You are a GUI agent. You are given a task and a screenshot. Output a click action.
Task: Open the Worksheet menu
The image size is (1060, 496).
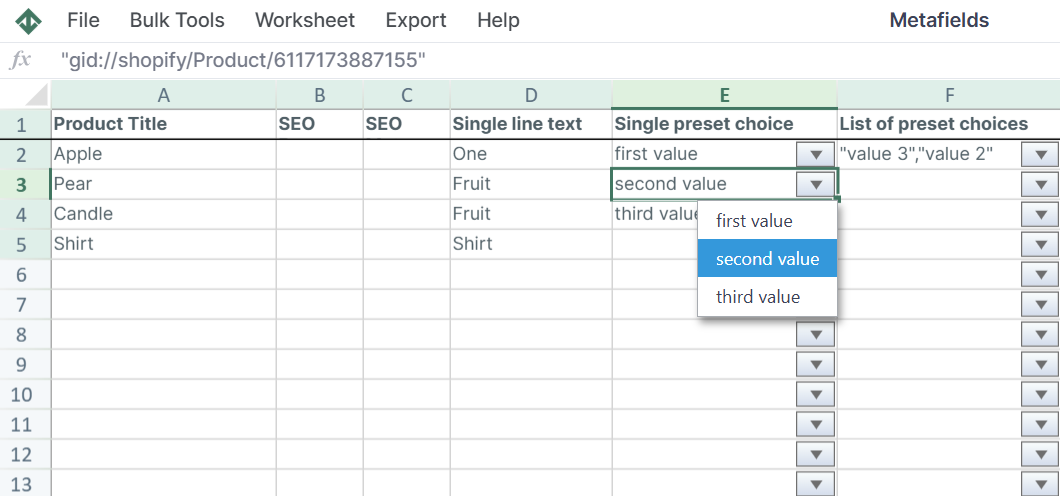click(x=305, y=21)
